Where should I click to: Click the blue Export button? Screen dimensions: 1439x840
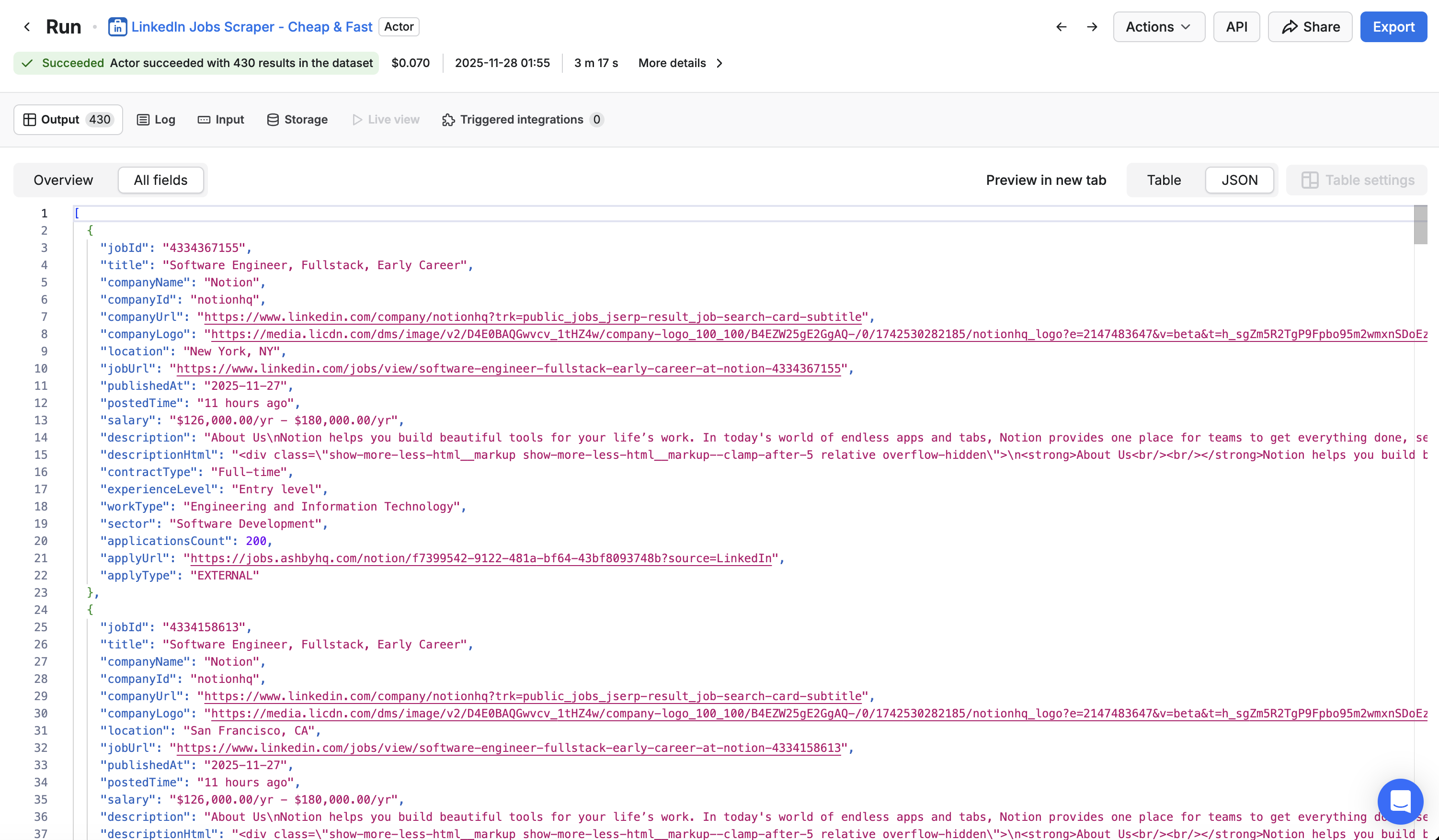(x=1393, y=27)
